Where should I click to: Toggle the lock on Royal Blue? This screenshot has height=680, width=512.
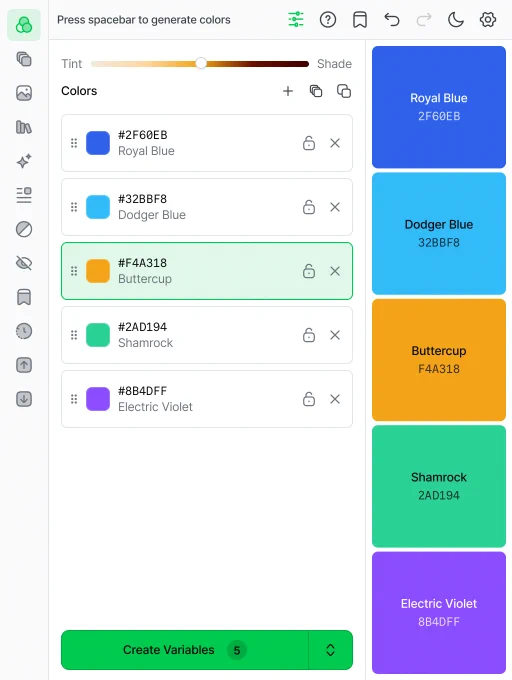pos(309,143)
